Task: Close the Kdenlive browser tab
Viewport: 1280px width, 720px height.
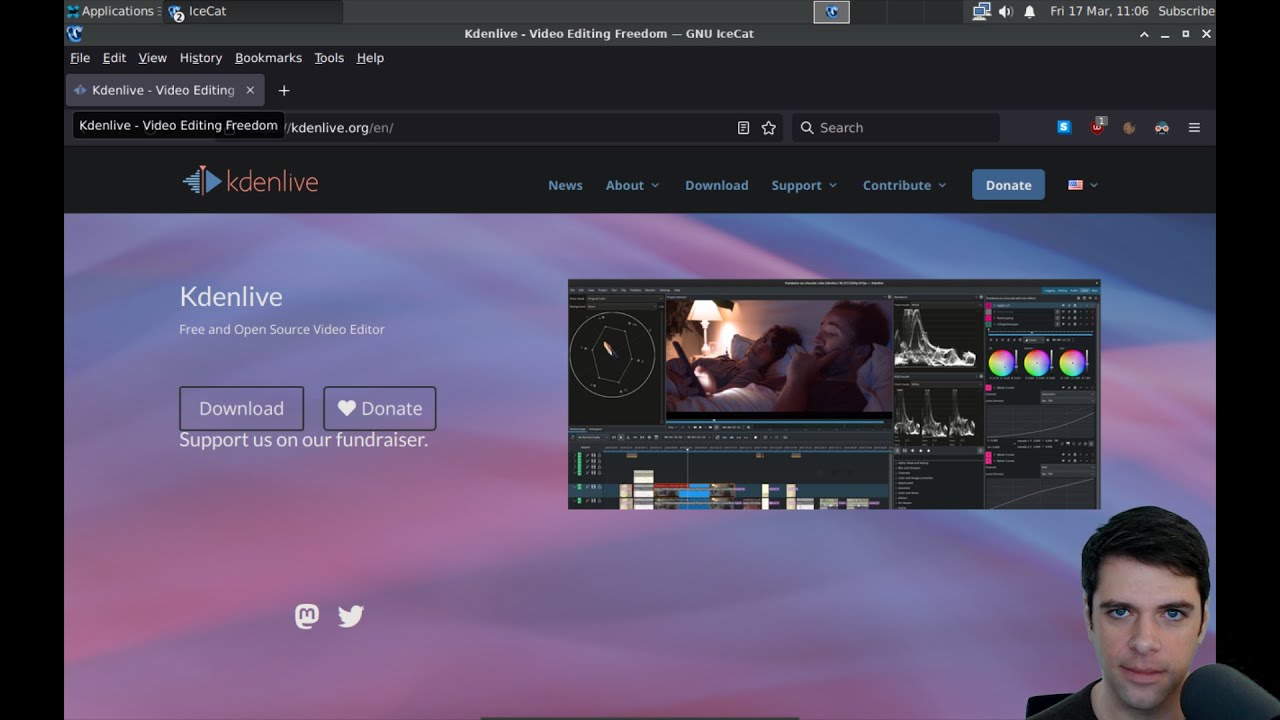Action: coord(250,90)
